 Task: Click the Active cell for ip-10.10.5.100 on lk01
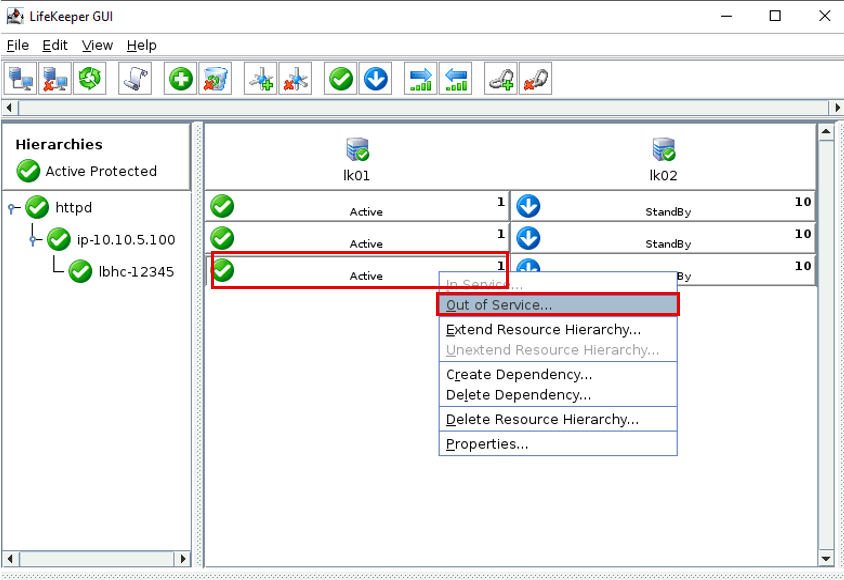tap(357, 238)
